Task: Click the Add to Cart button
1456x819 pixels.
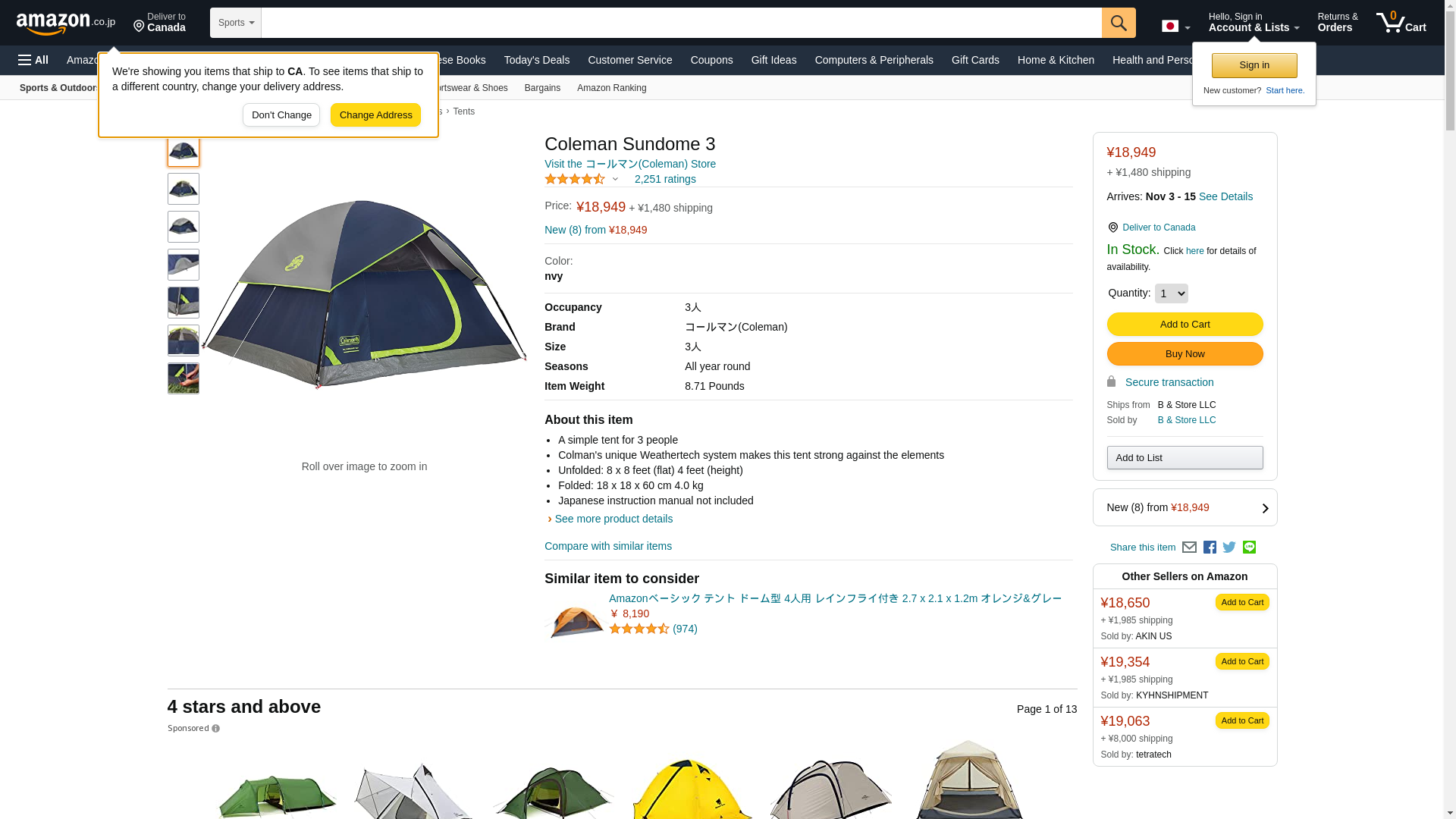Action: pos(1185,325)
